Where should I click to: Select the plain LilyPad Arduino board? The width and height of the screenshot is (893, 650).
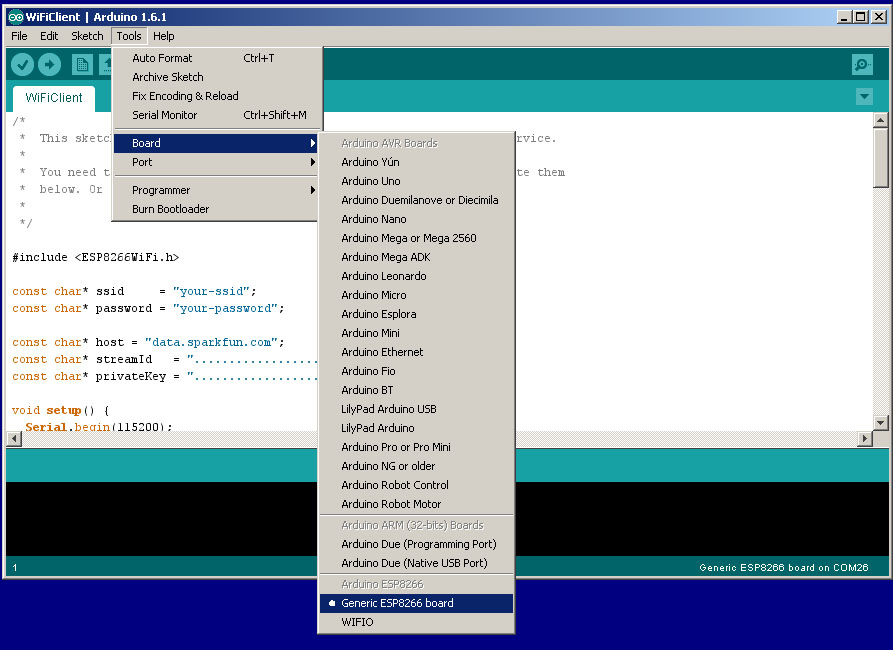click(x=416, y=428)
